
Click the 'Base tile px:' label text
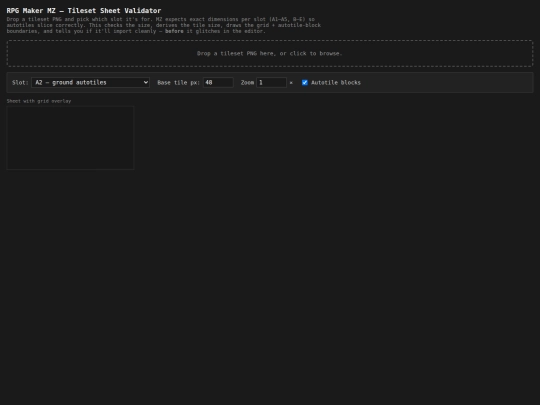(x=178, y=82)
